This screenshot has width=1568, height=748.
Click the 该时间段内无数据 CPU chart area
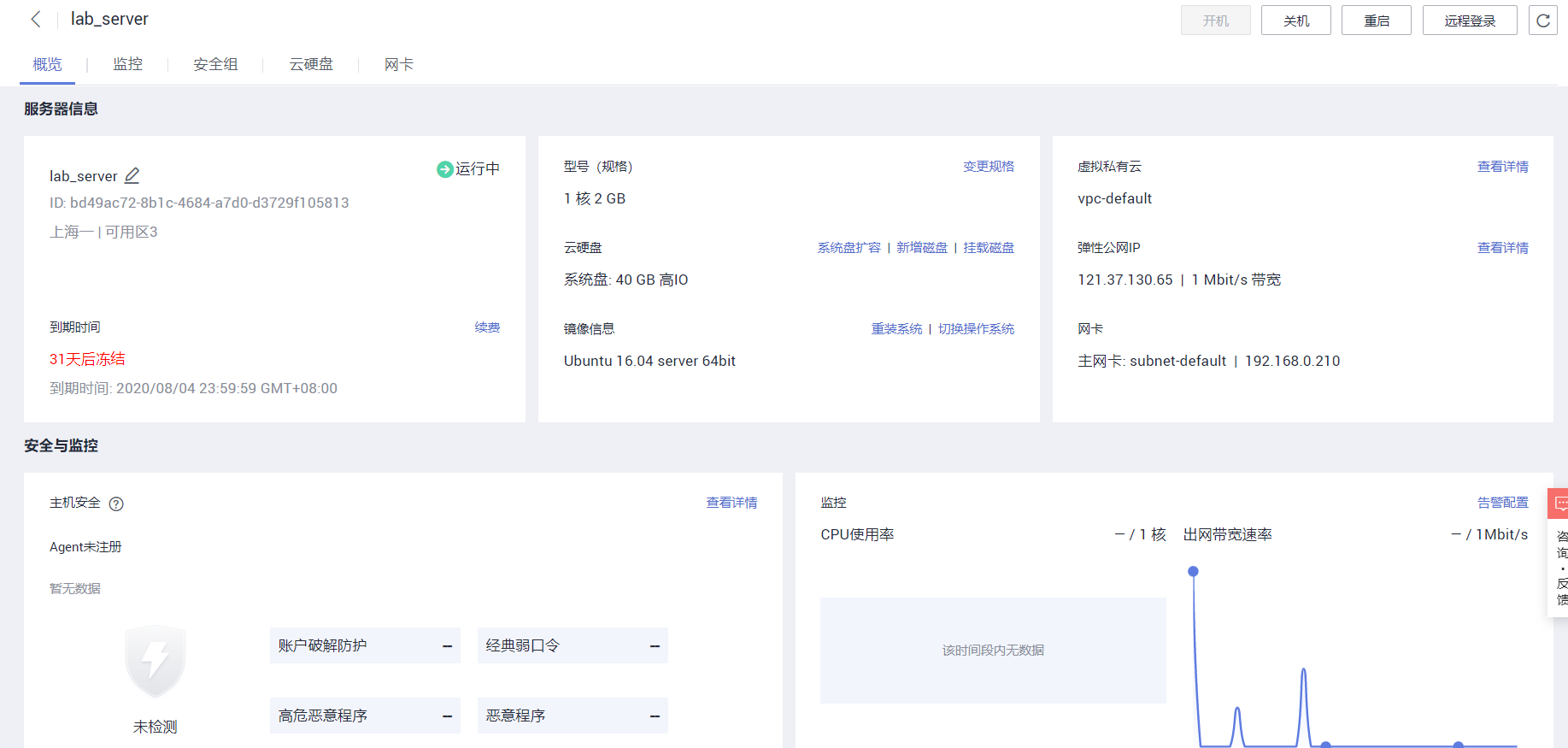[x=993, y=651]
